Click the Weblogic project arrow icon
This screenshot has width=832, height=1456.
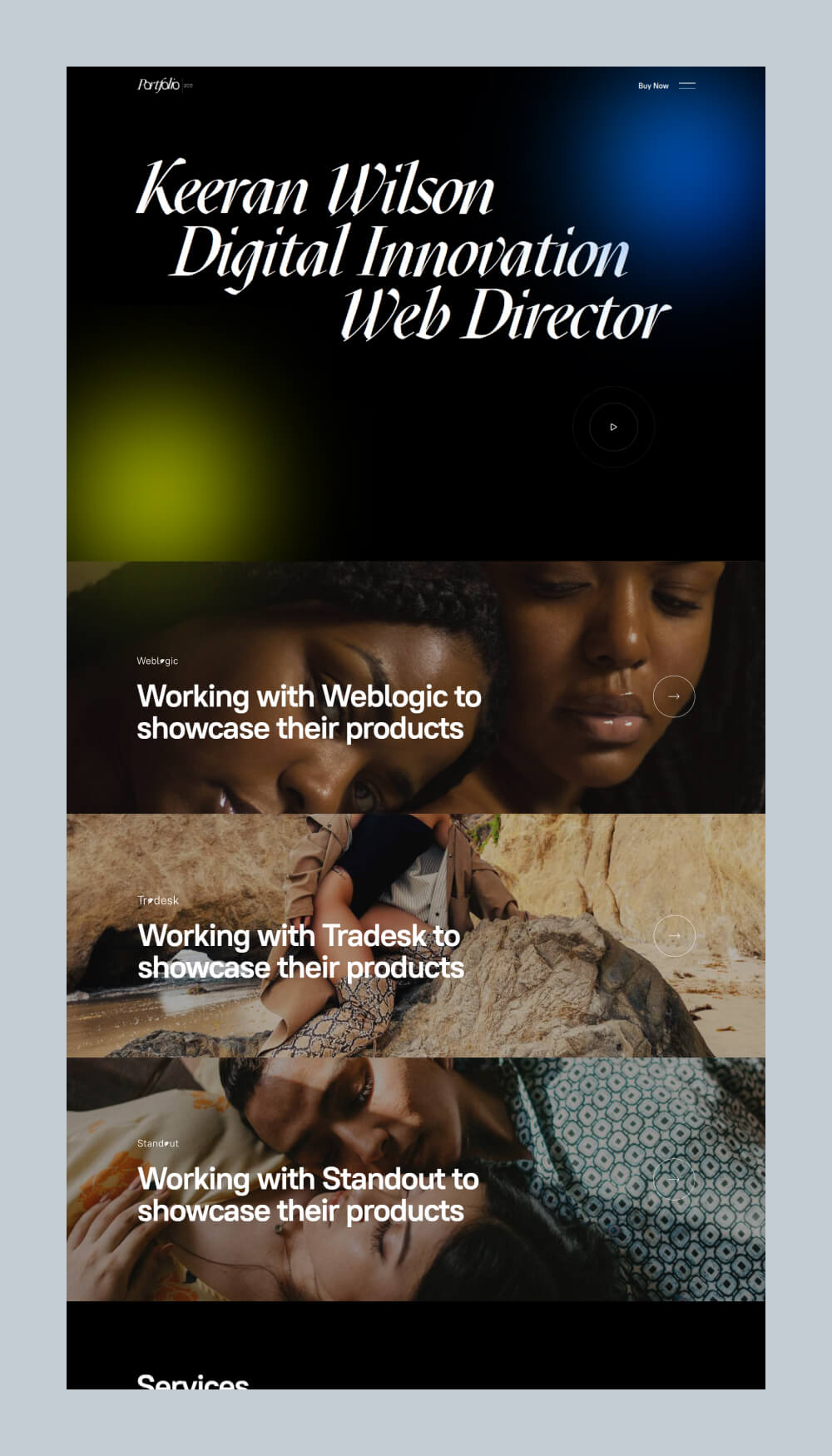(674, 696)
